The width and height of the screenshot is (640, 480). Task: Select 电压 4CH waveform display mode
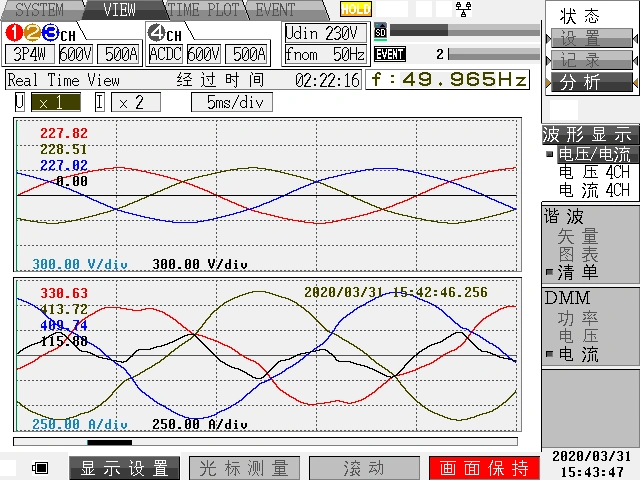coord(594,173)
